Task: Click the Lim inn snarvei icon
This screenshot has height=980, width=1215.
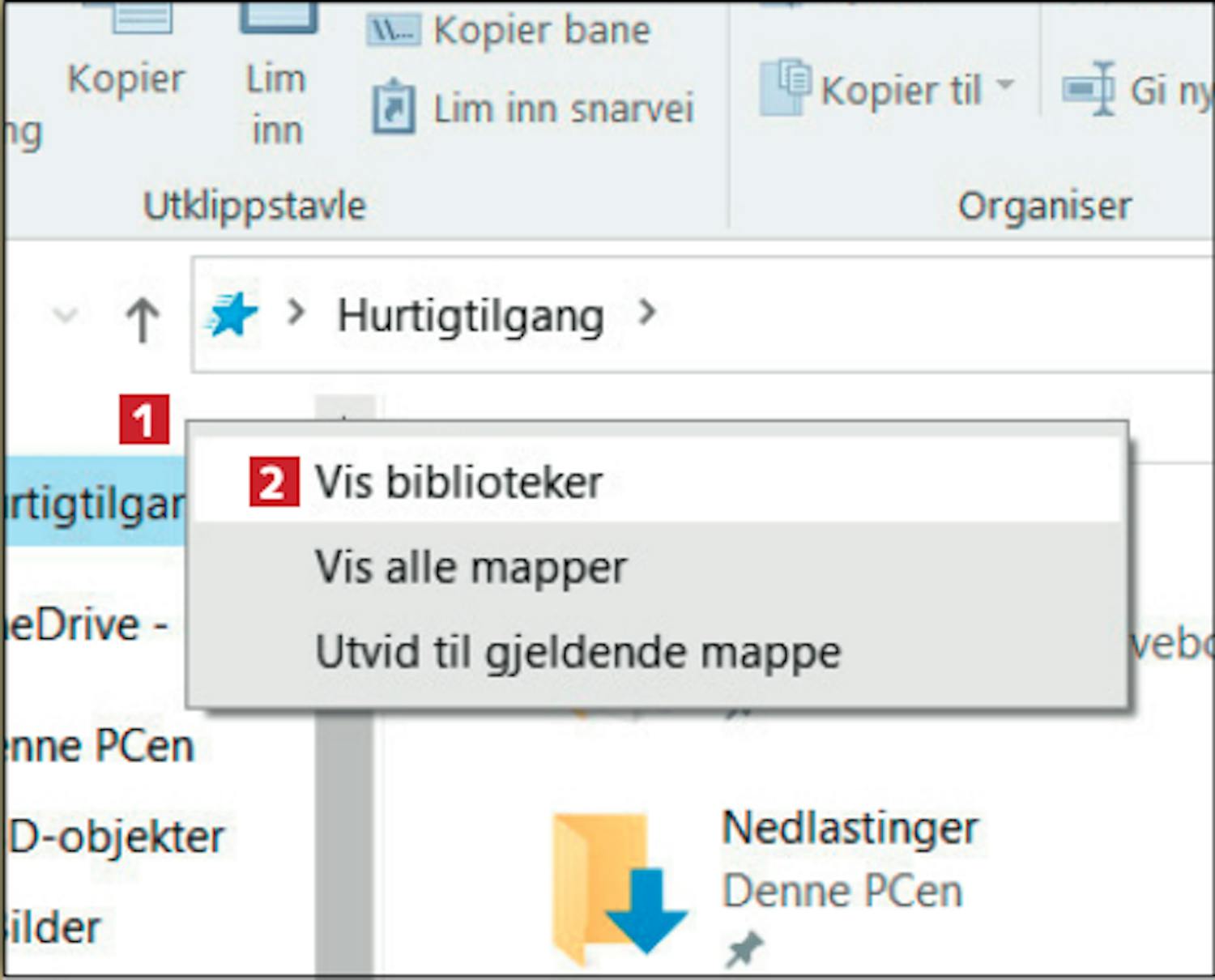Action: [394, 108]
